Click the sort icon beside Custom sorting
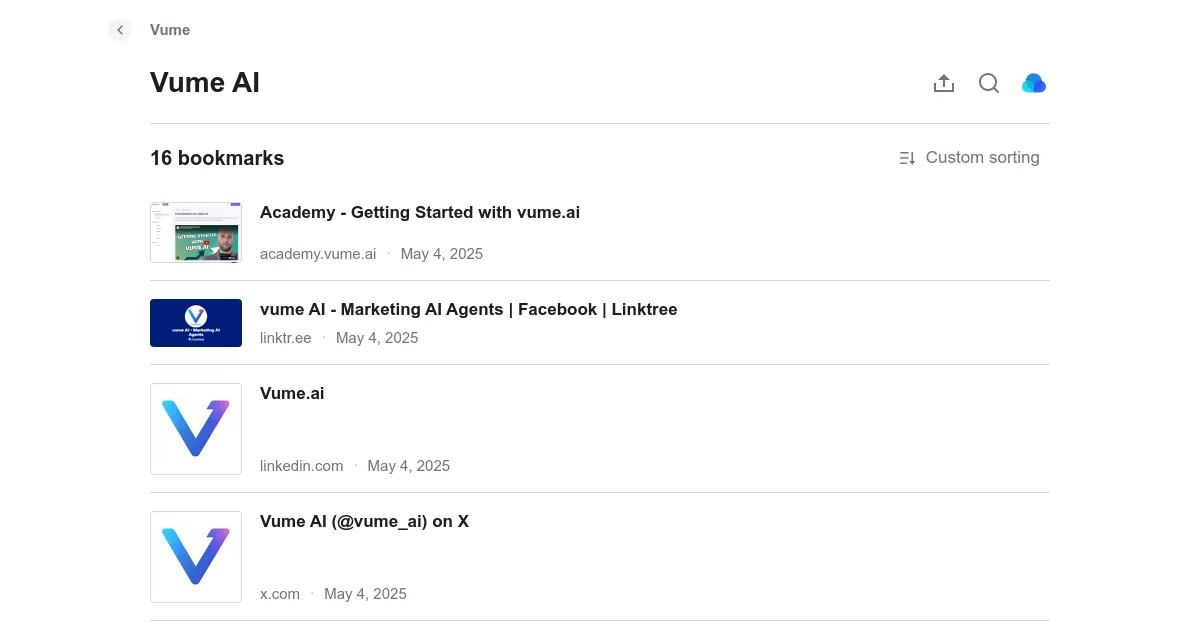Image resolution: width=1200 pixels, height=630 pixels. [x=907, y=158]
